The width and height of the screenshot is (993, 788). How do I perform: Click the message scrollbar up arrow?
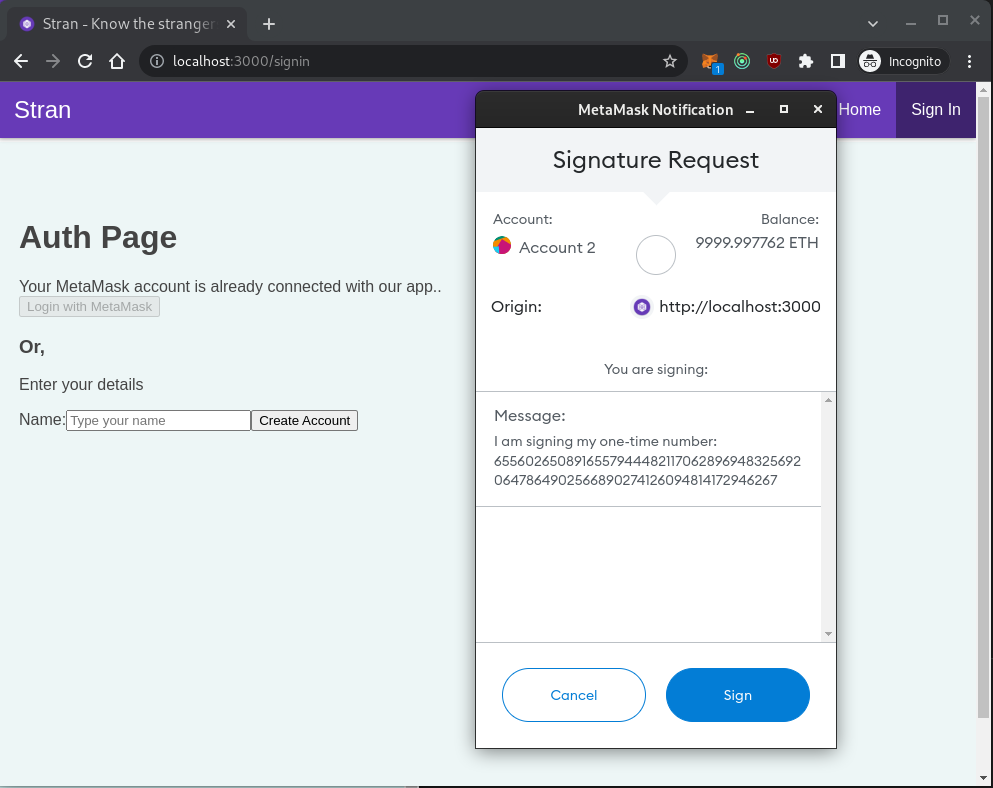[x=828, y=400]
